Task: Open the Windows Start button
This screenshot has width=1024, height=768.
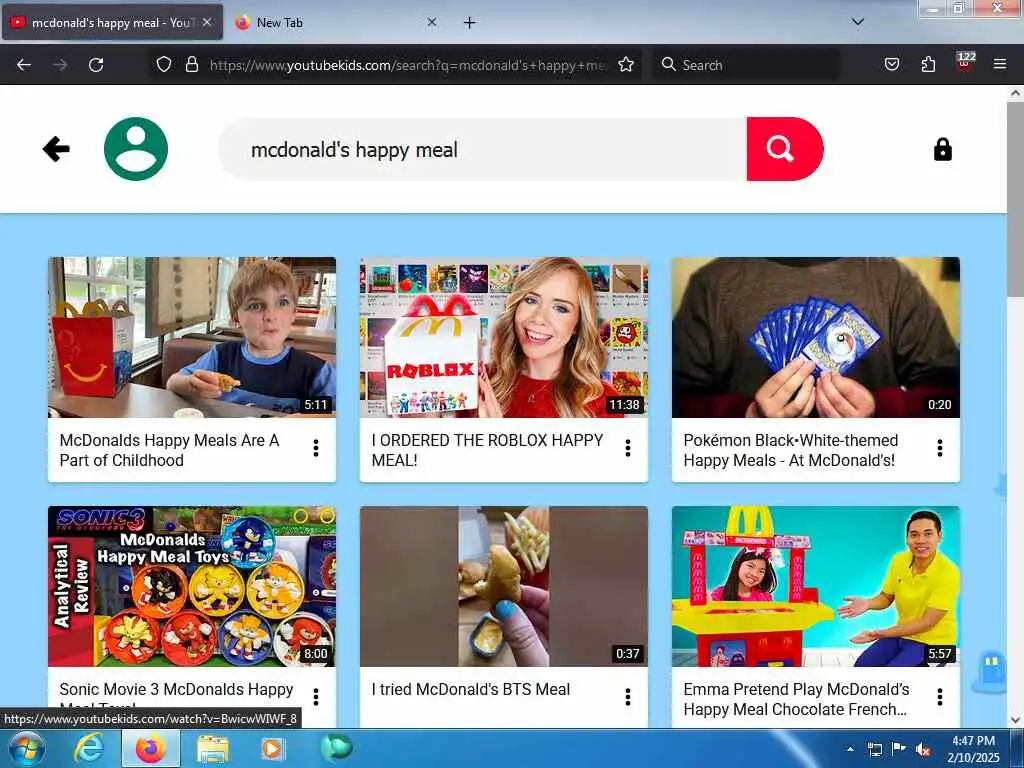Action: click(x=27, y=749)
